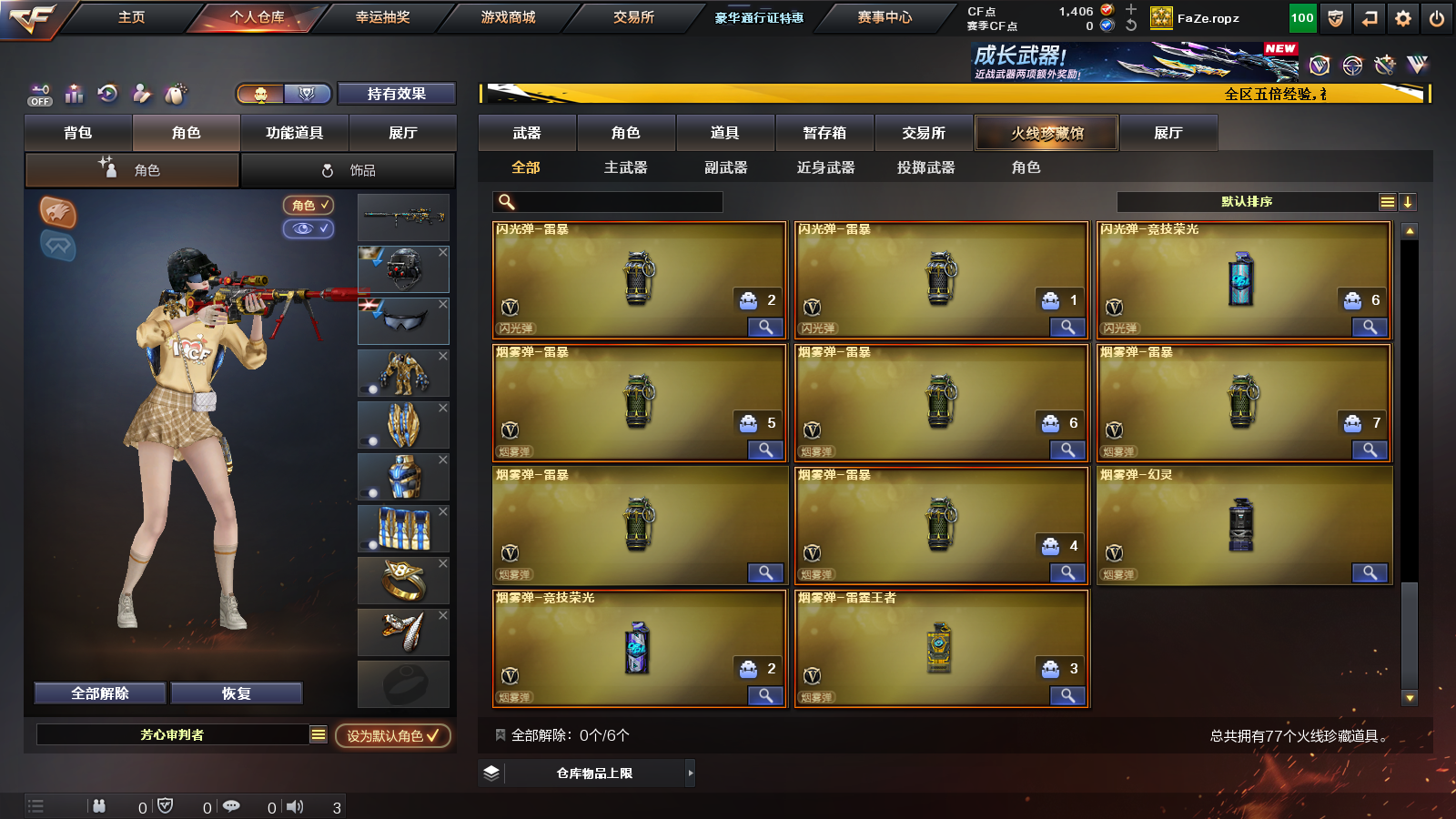The height and width of the screenshot is (819, 1456).
Task: Select the 烟雾弹-雷霆王者 item thumbnail
Action: pos(940,649)
